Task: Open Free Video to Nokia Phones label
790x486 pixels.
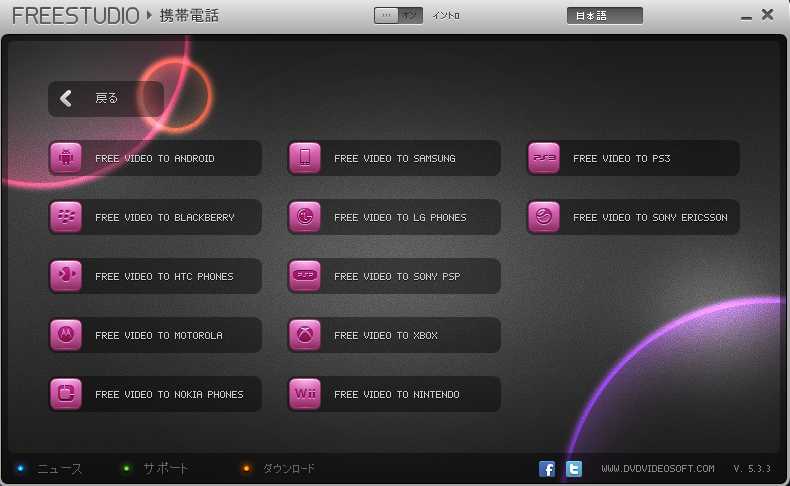Action: [x=169, y=394]
